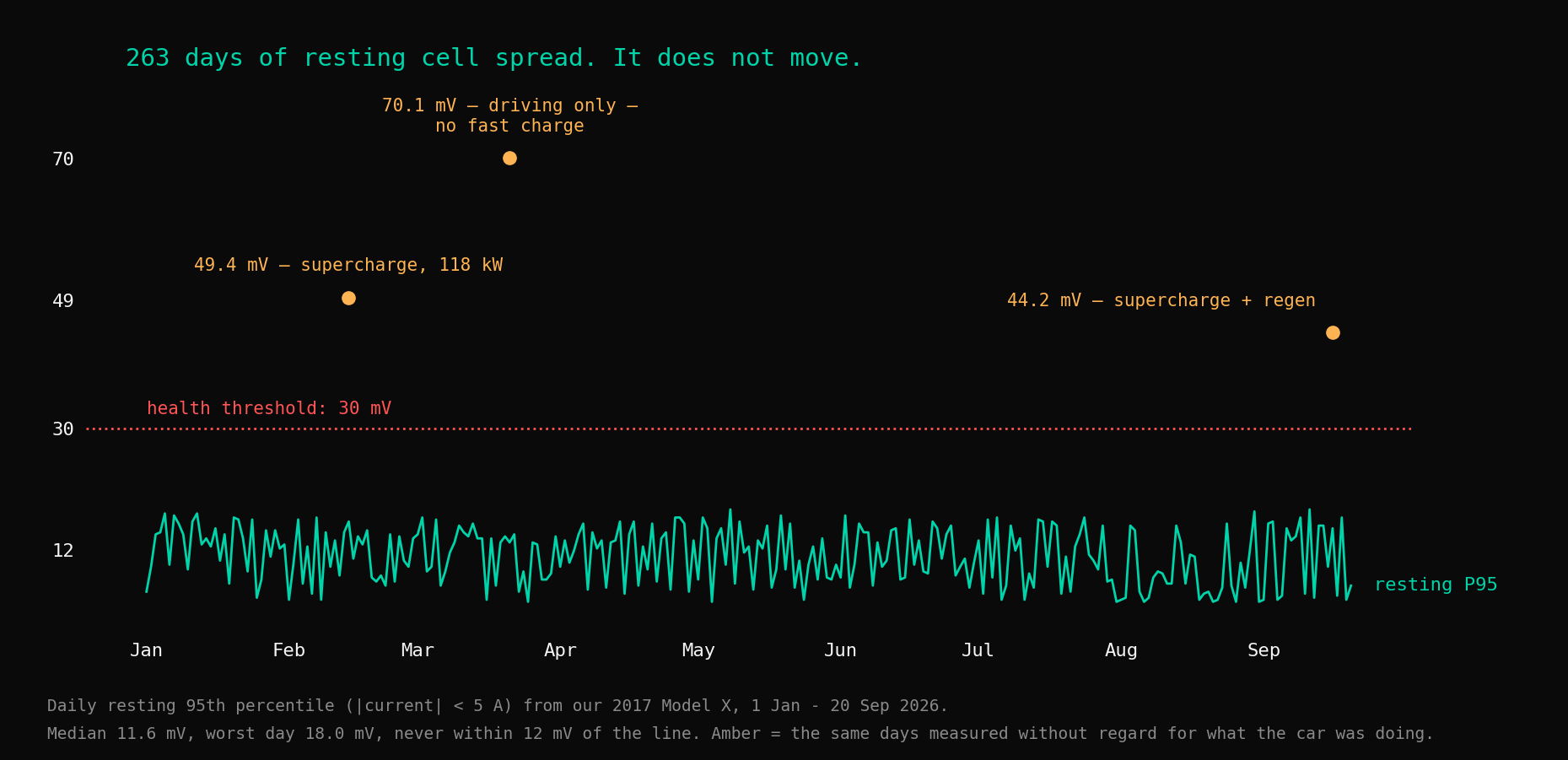Click the Jul x-axis label
The image size is (1568, 760).
coord(978,650)
